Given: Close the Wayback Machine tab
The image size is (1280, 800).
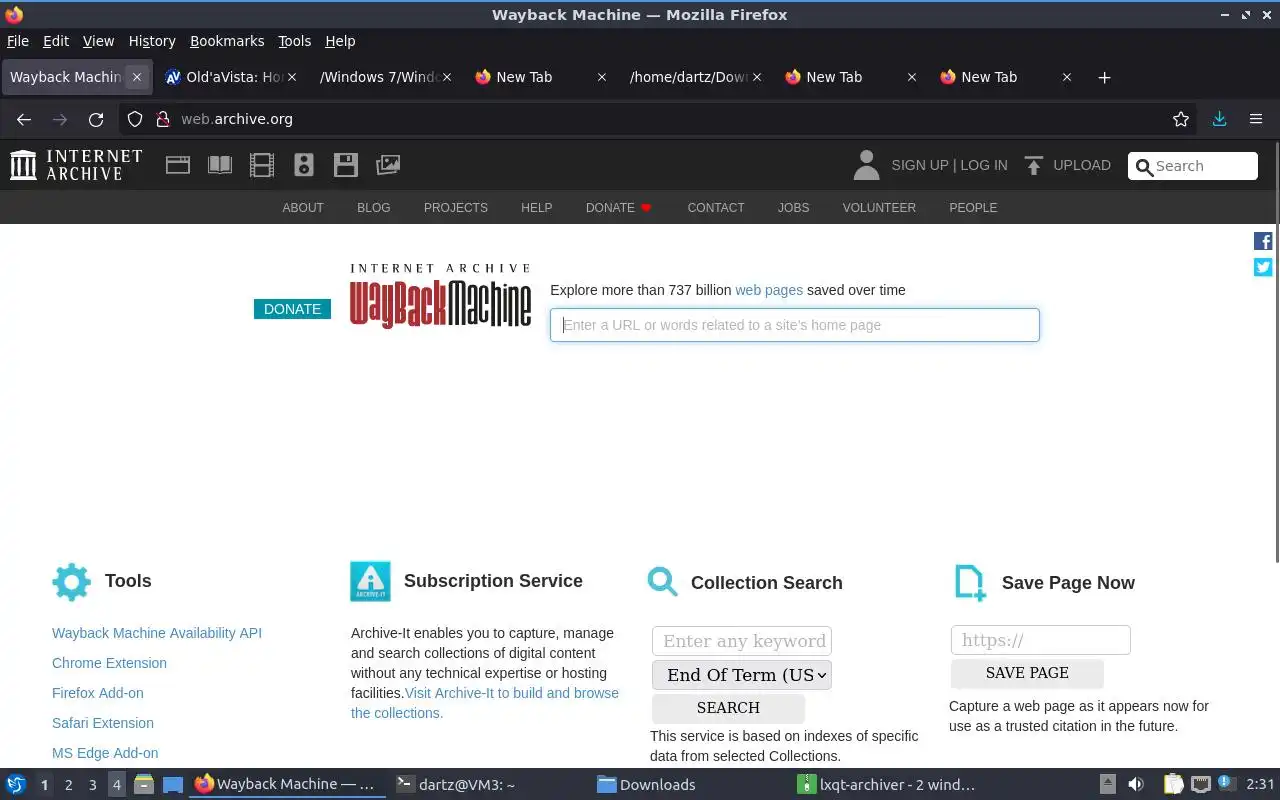Looking at the screenshot, I should (x=137, y=77).
